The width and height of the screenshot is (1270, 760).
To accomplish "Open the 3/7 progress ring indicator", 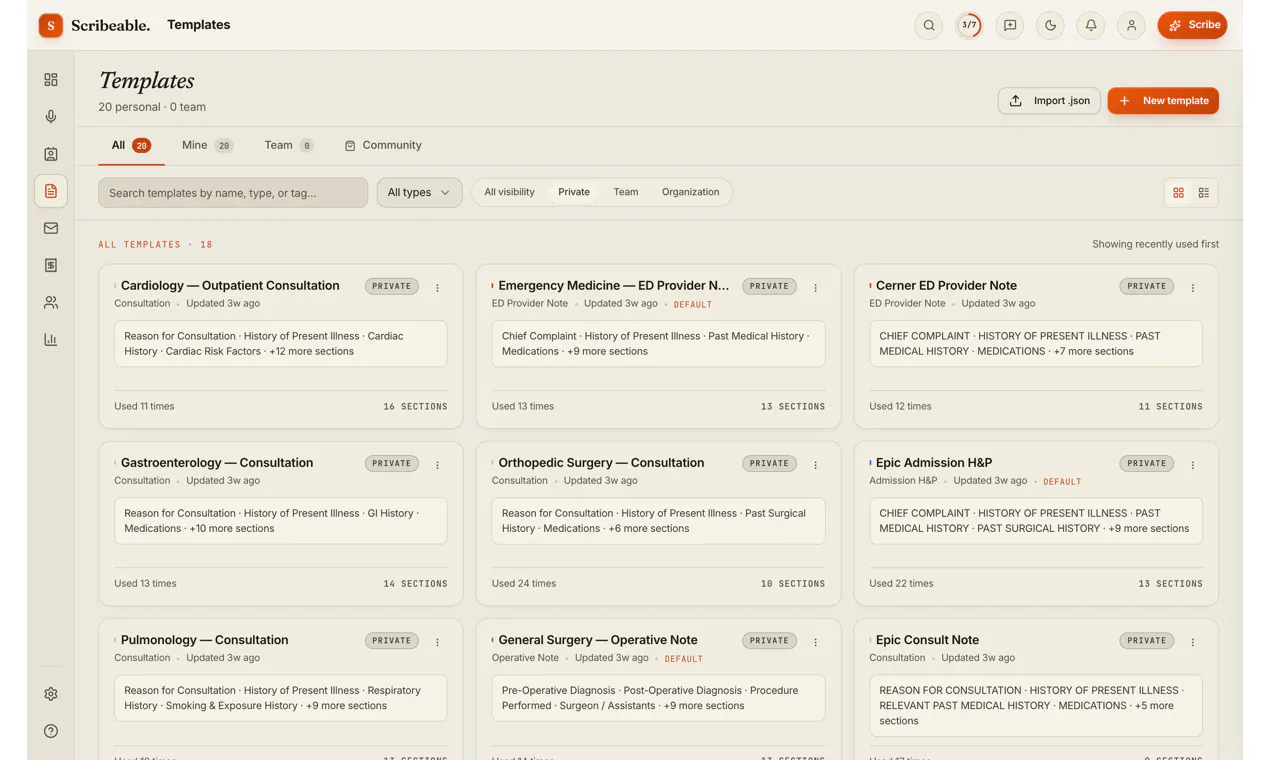I will 969,25.
